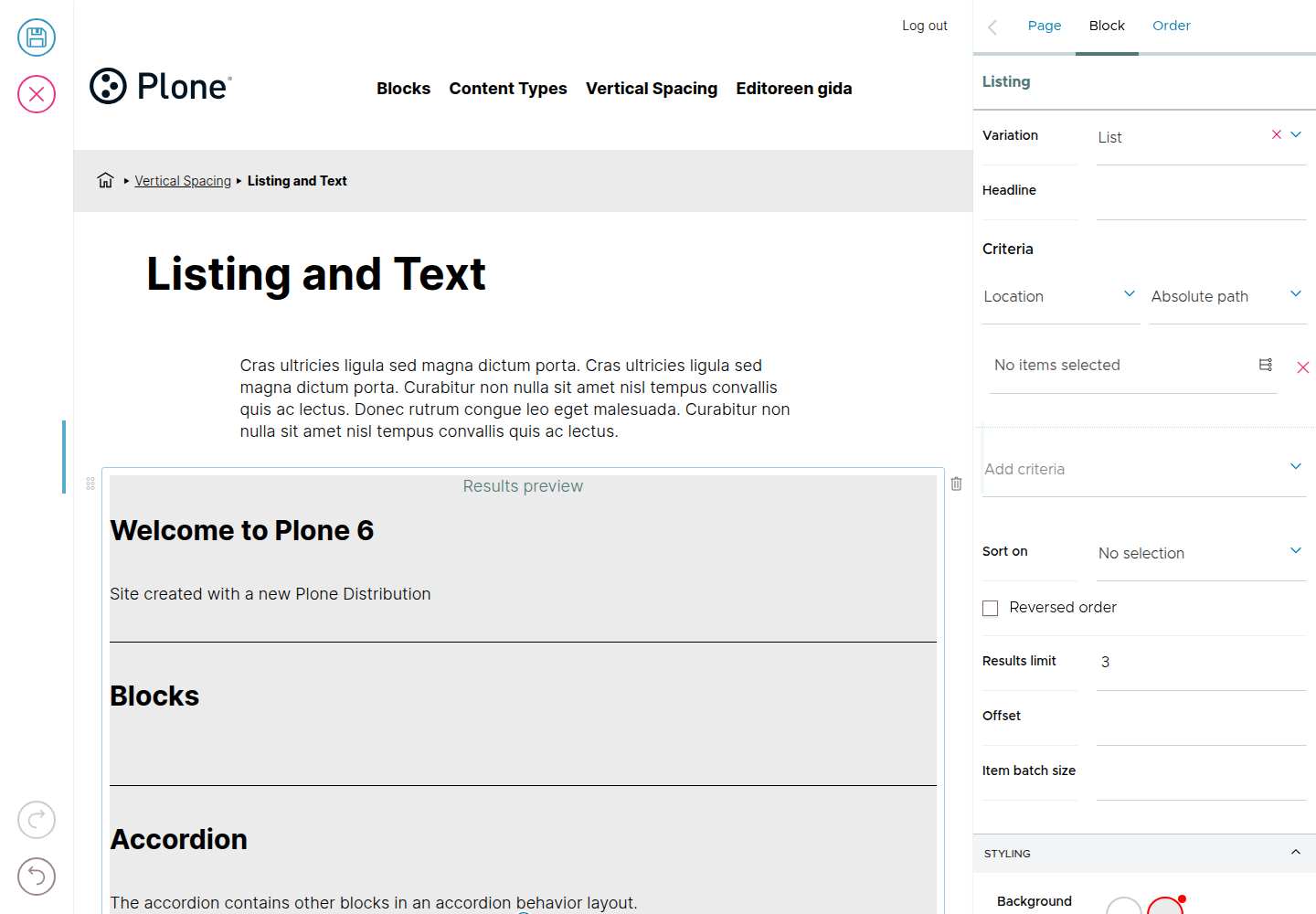Tick the Reversed order checkbox
This screenshot has width=1316, height=914.
(991, 609)
